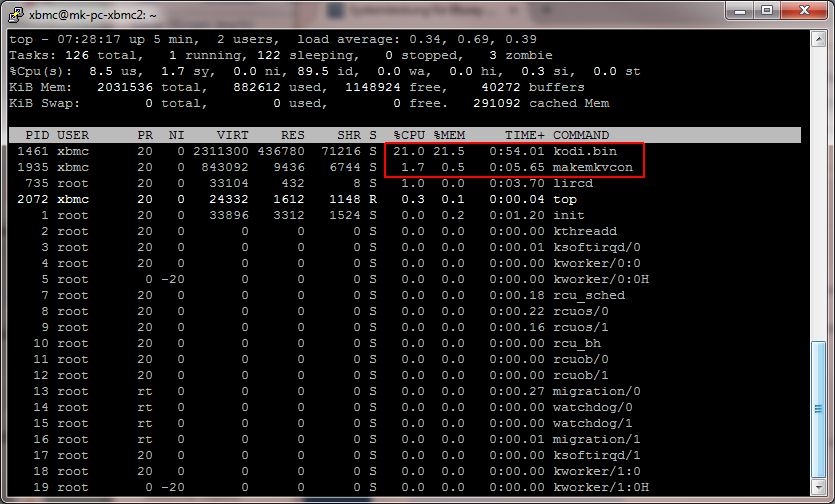Click the 436780 RES value
835x504 pixels.
tap(281, 151)
